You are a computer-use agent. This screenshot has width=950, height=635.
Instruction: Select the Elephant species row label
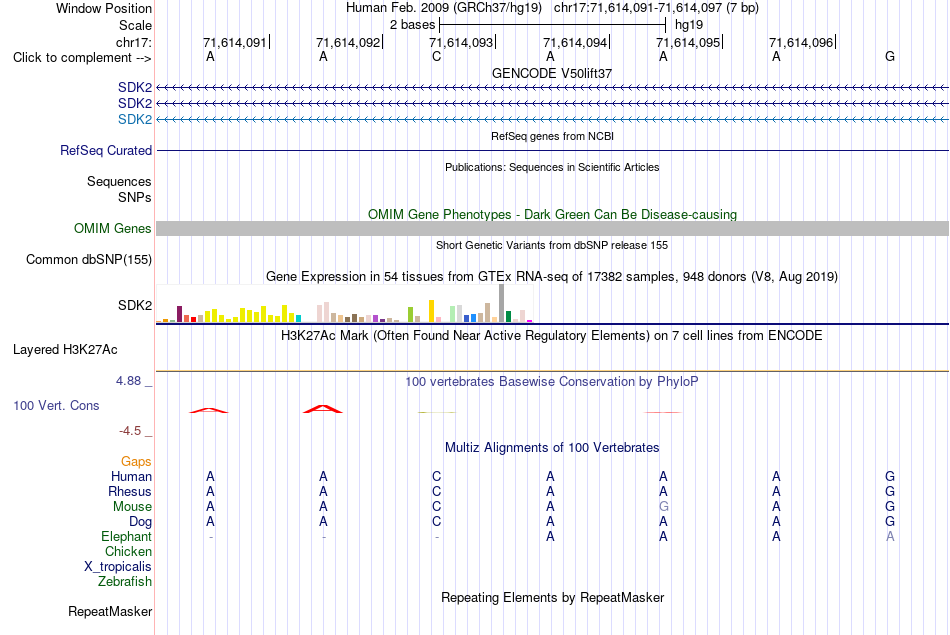click(126, 536)
